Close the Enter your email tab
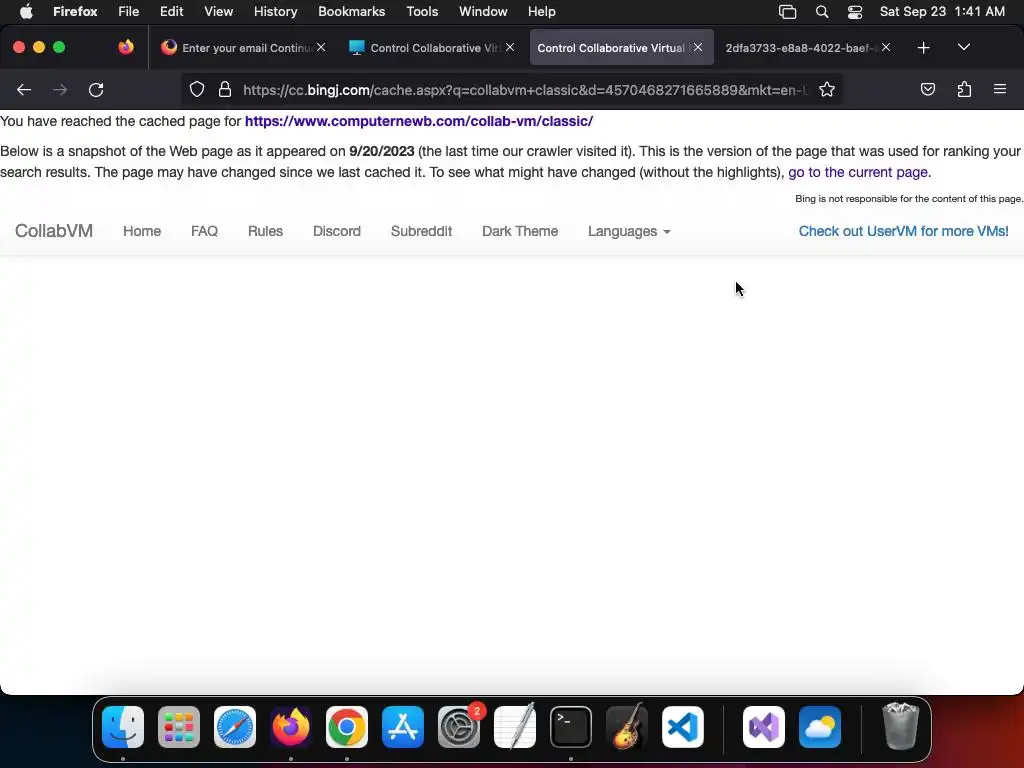The height and width of the screenshot is (768, 1024). pos(321,47)
